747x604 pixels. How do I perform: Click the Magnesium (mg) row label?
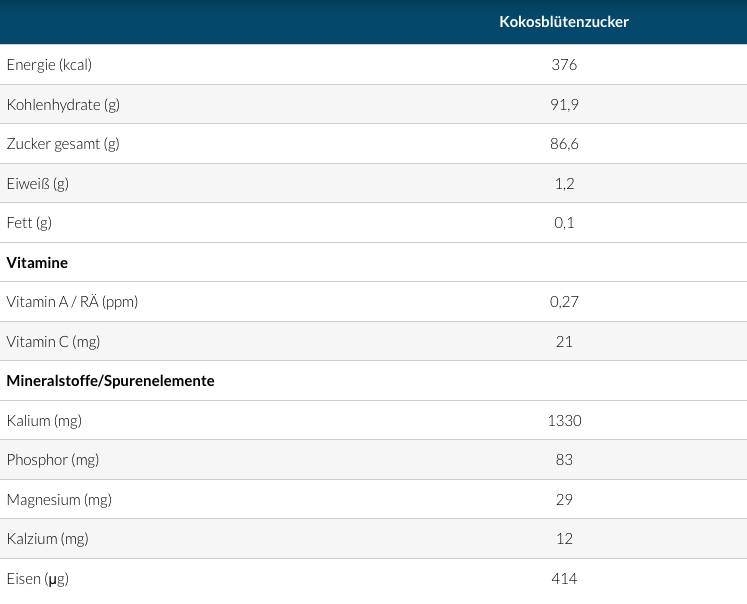pyautogui.click(x=59, y=499)
